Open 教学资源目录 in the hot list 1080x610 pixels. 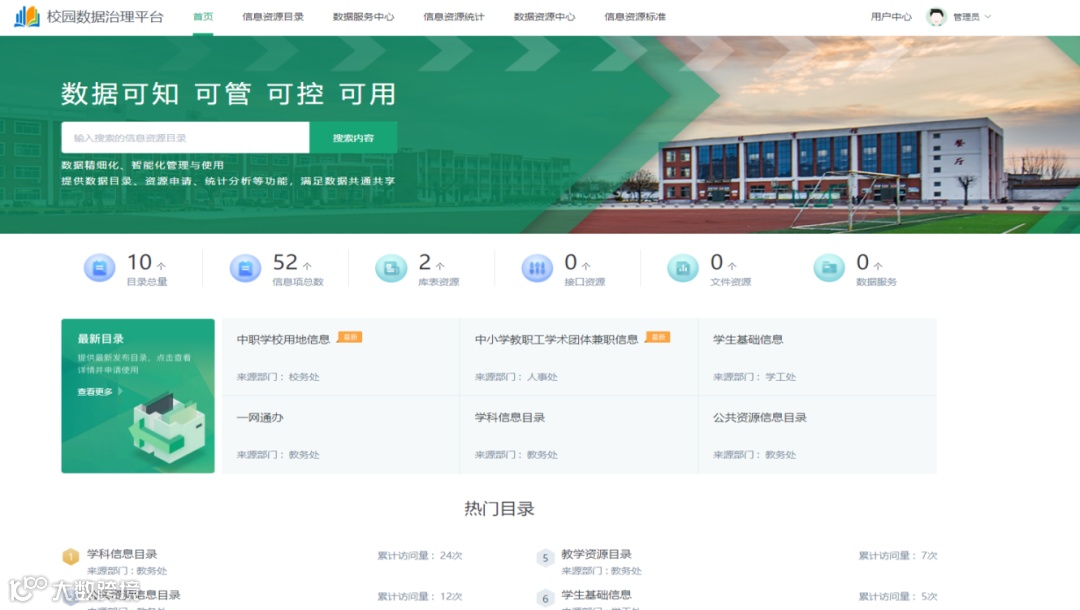[x=596, y=554]
